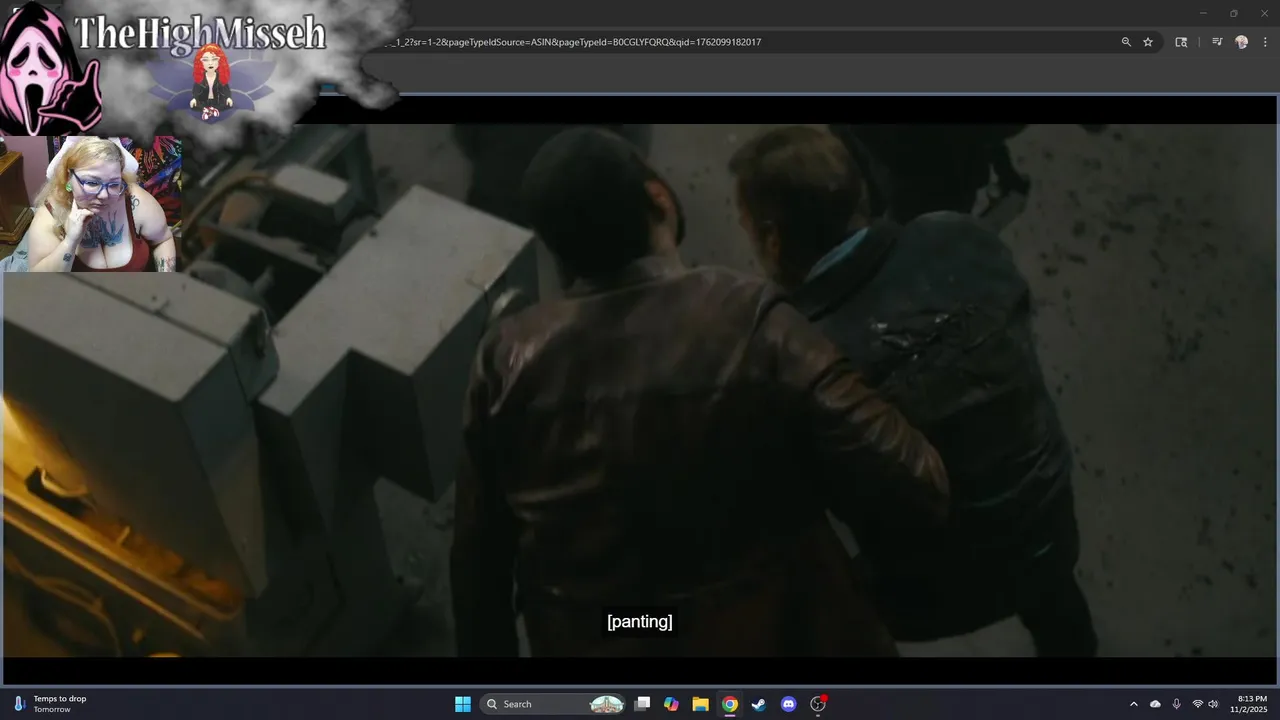Open Steam from the taskbar

(x=759, y=704)
